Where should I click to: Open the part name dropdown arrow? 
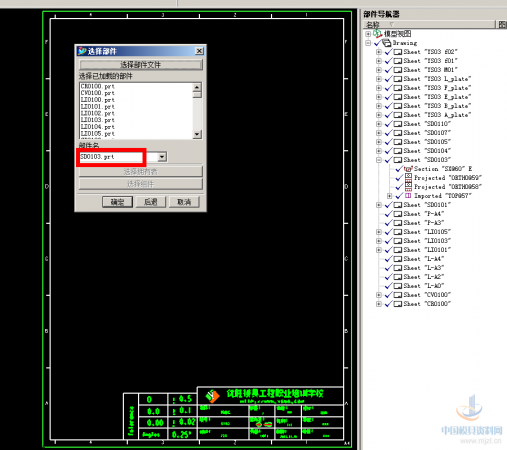(x=162, y=157)
